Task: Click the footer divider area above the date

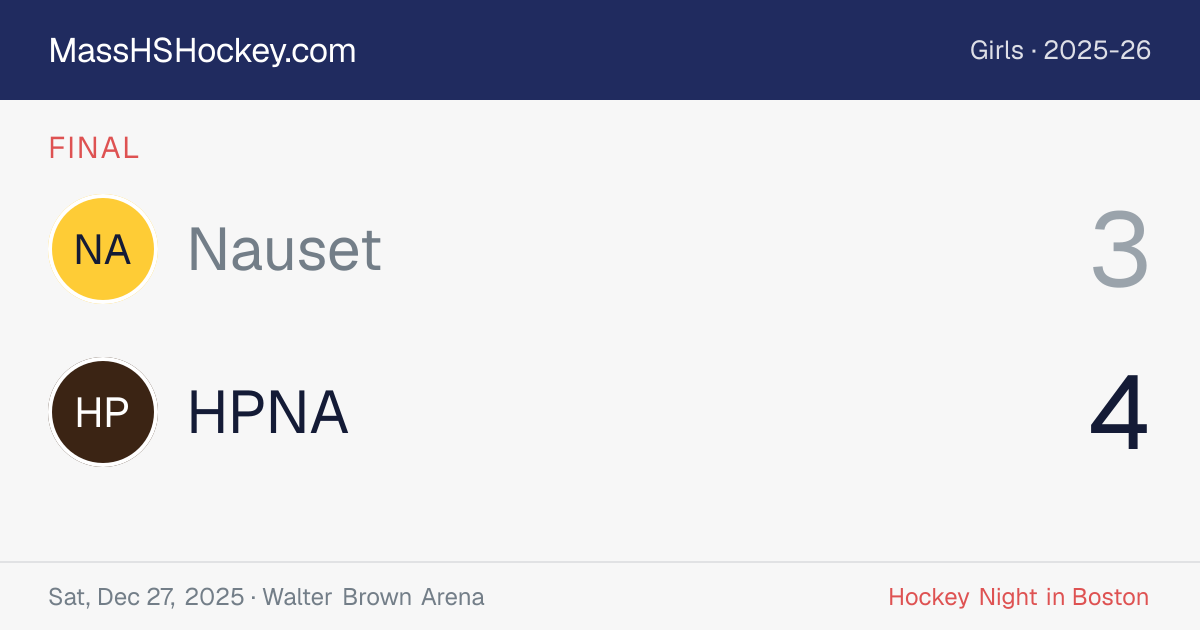Action: point(600,562)
